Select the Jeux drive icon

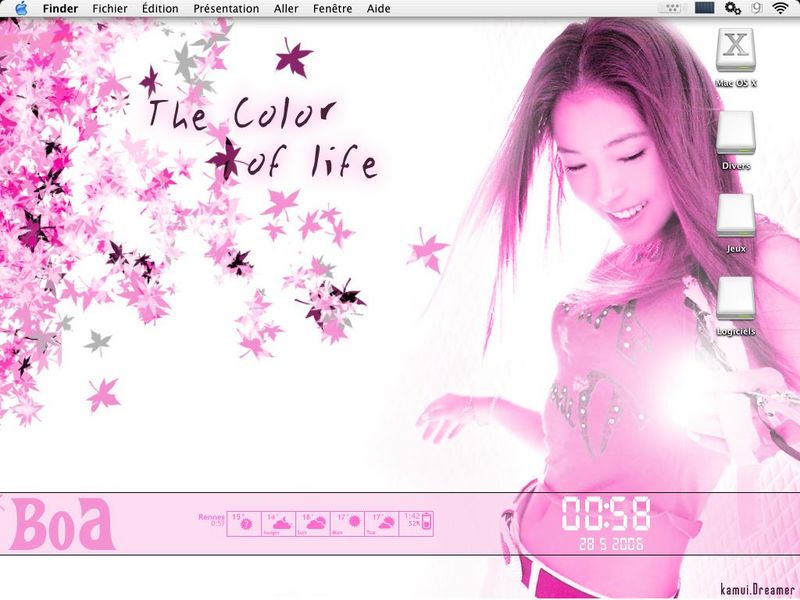point(735,215)
